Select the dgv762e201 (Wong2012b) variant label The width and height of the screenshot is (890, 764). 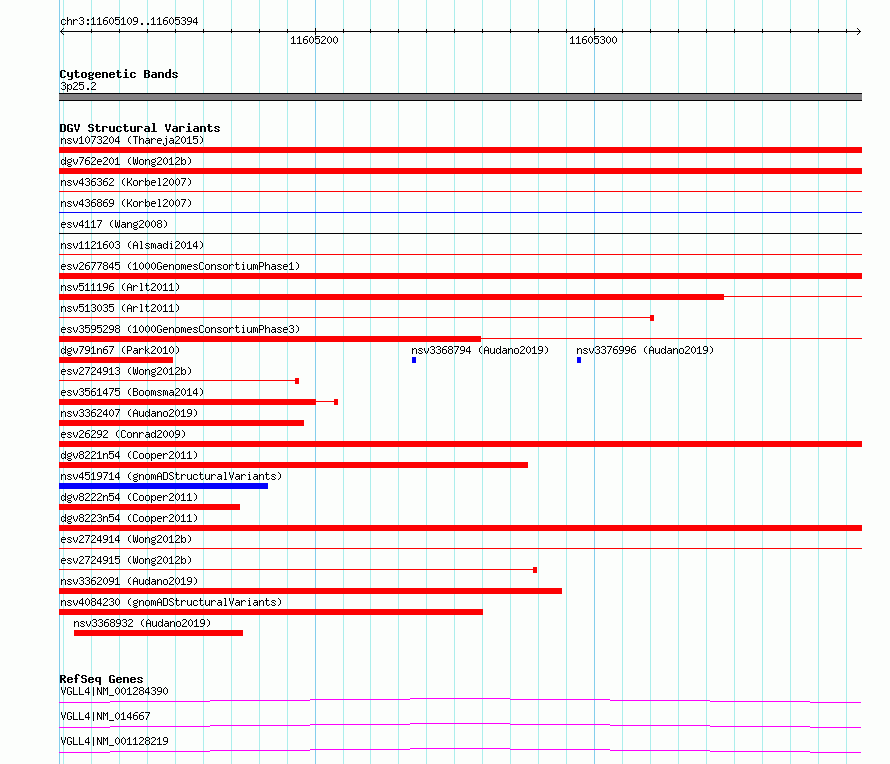(126, 161)
